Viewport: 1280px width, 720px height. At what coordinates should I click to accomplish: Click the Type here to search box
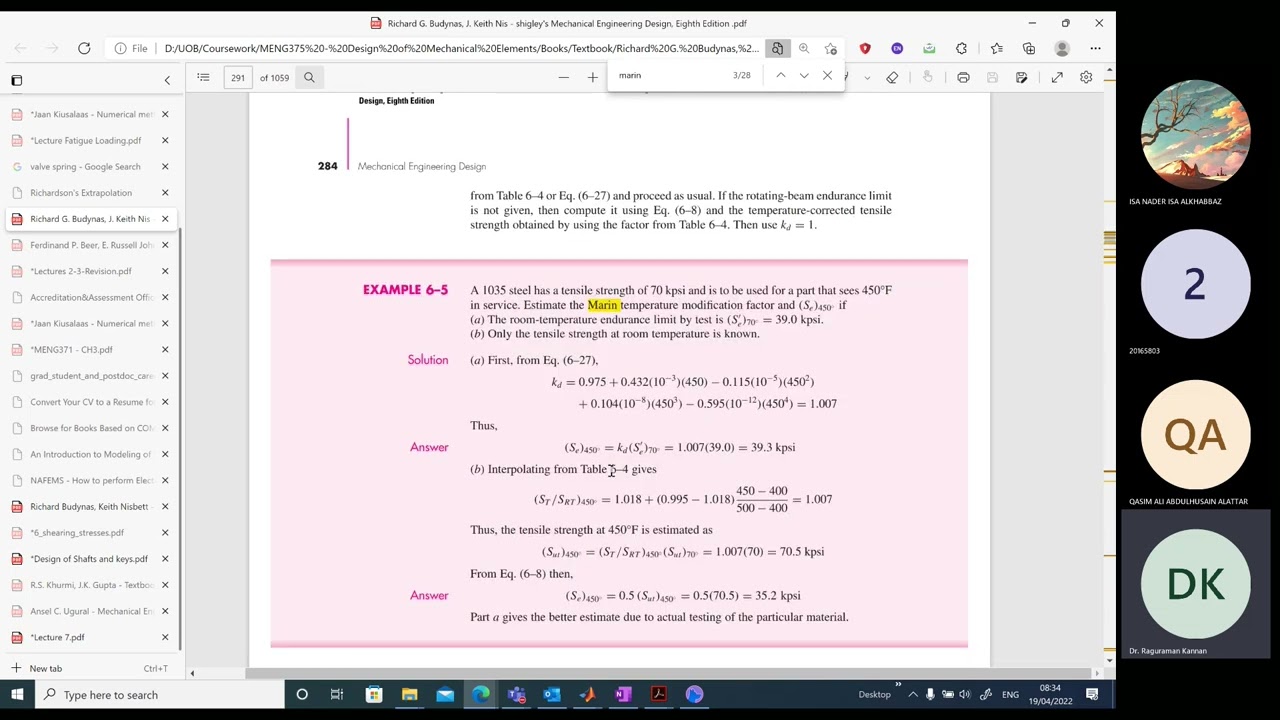pos(160,694)
